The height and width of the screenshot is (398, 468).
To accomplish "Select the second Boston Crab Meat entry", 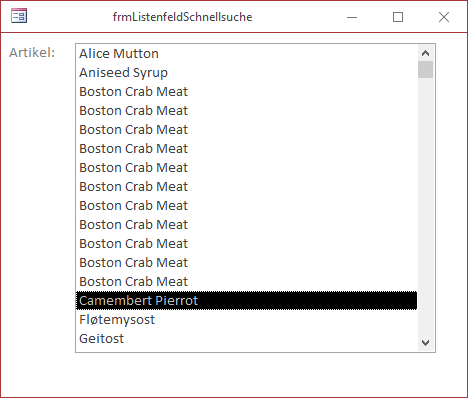I will (x=246, y=111).
